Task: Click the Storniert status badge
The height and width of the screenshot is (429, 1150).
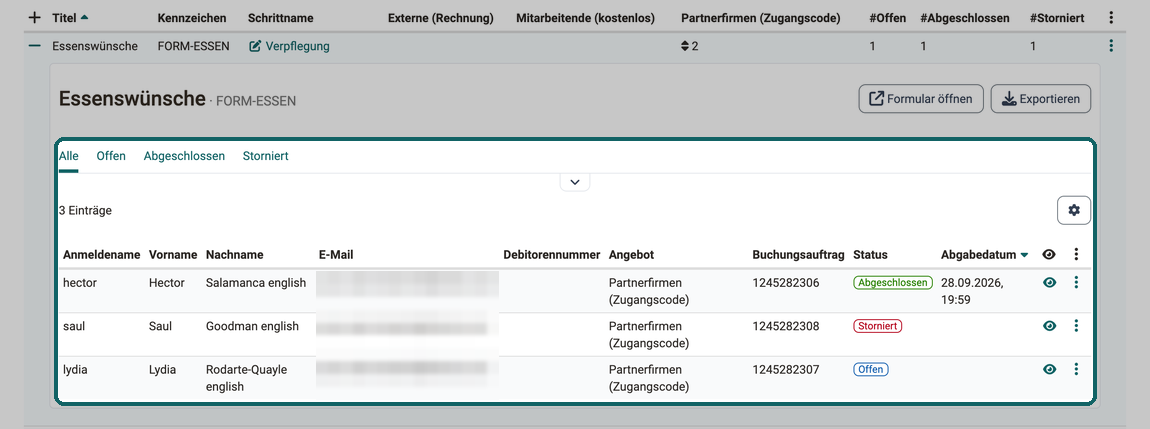Action: (878, 326)
